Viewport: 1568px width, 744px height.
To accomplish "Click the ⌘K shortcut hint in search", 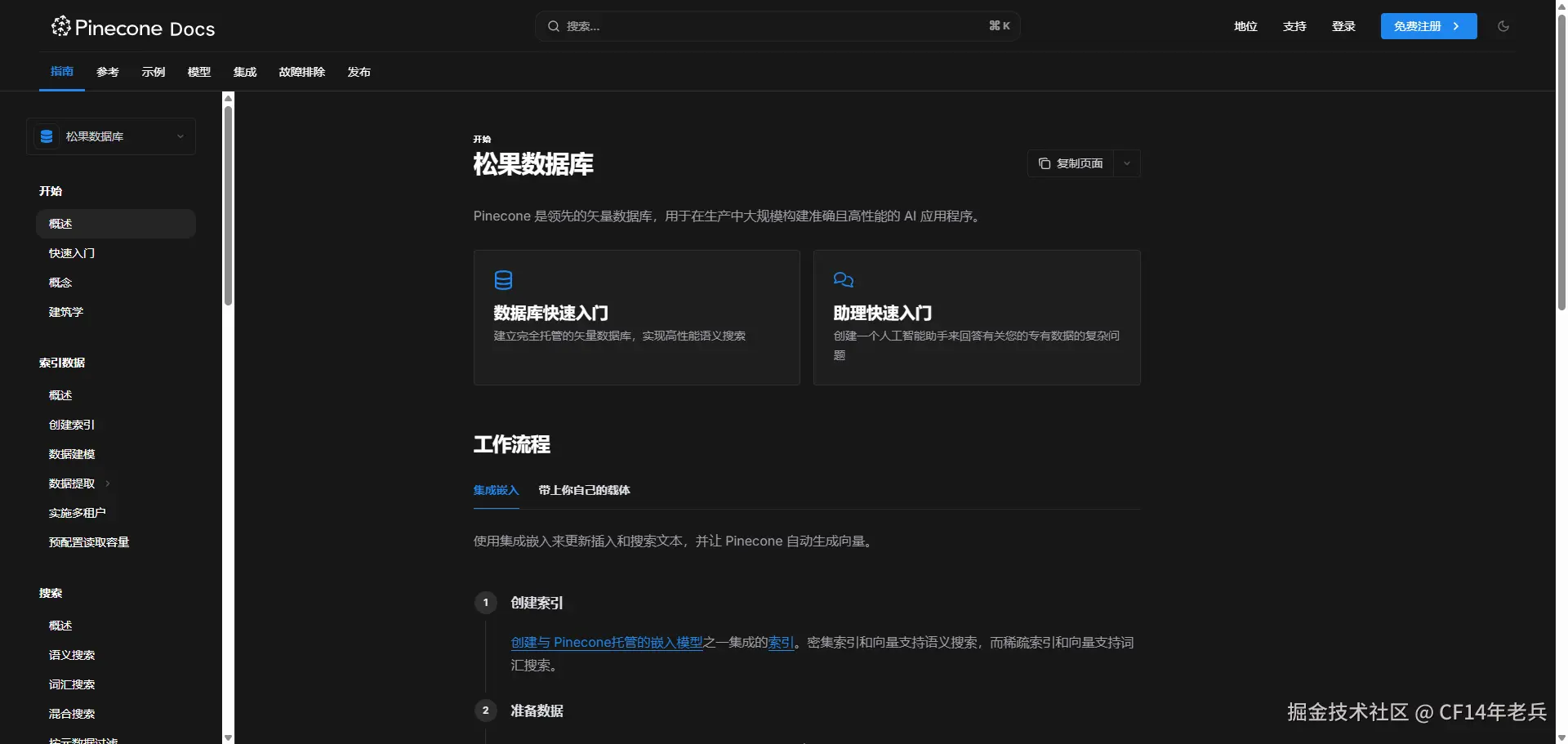I will [1000, 26].
